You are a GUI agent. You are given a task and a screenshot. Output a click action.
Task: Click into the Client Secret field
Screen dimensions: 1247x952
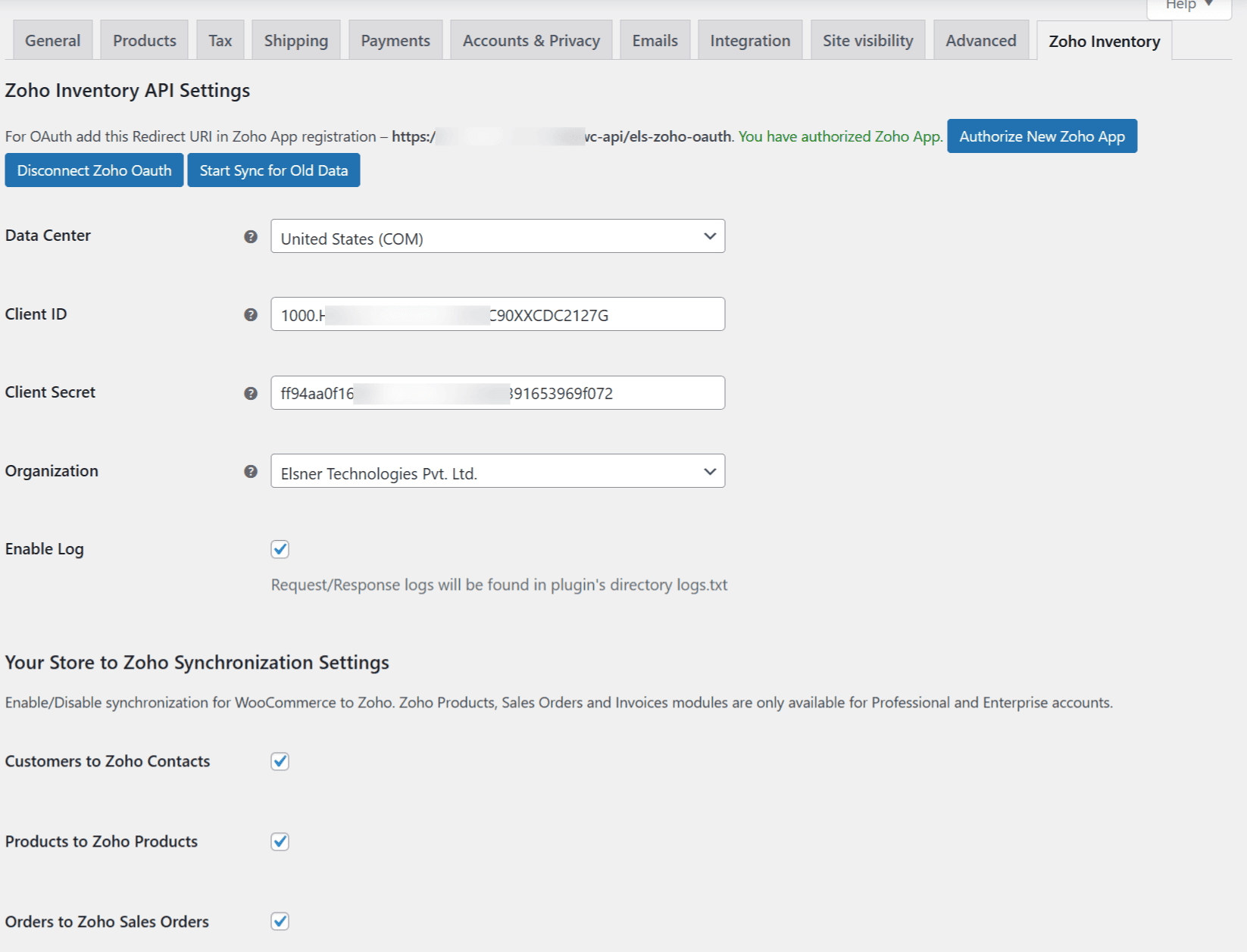pos(497,393)
